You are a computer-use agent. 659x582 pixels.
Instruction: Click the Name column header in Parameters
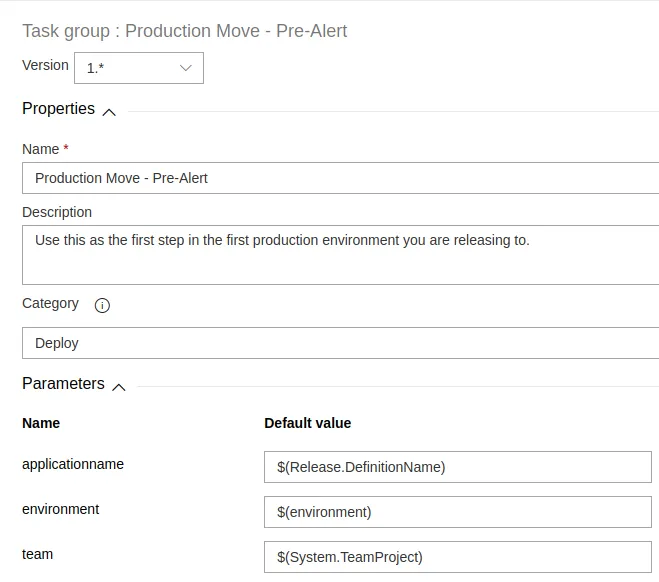(41, 423)
